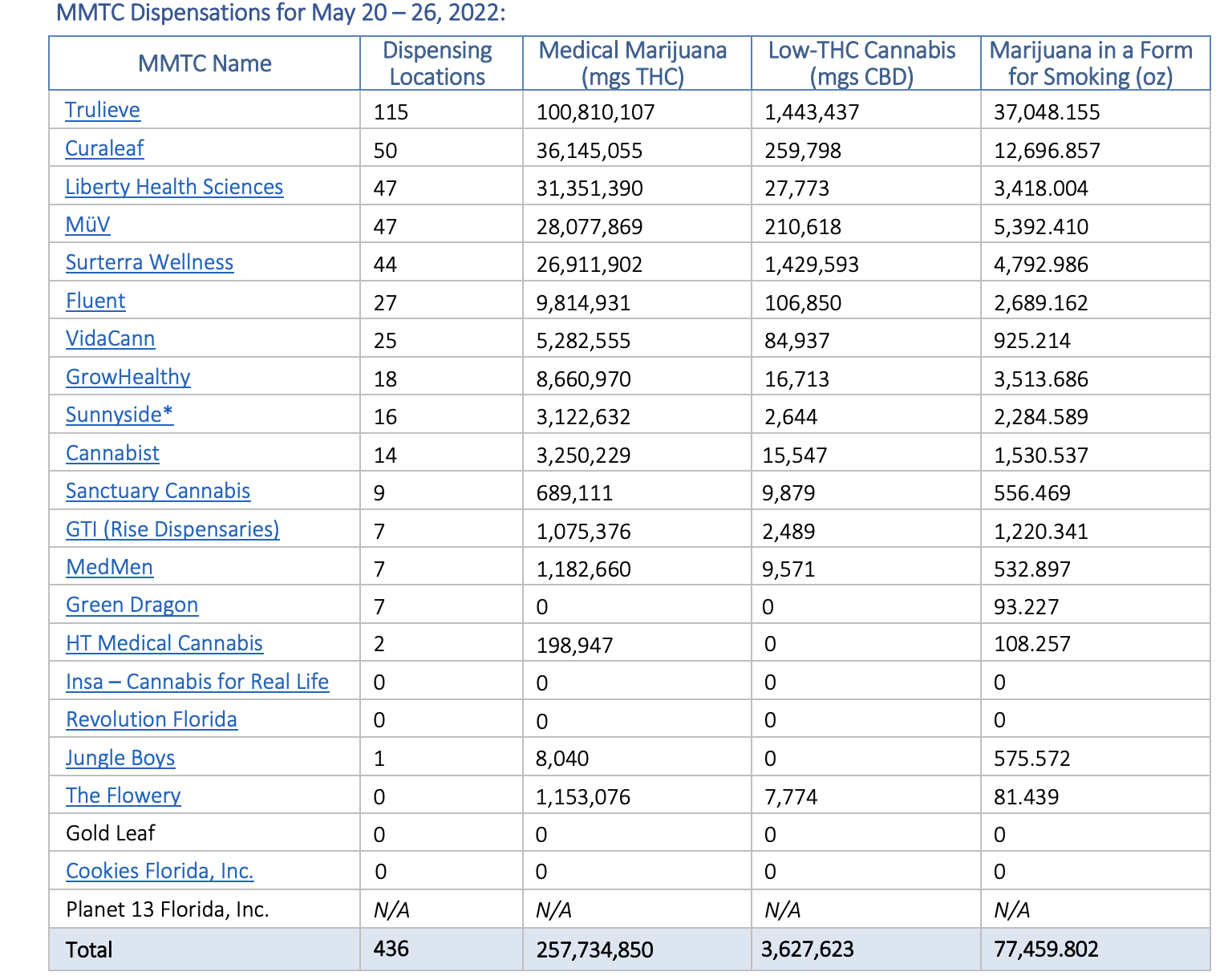
Task: Select GrowHealthy's 3,513.686 smoking value
Action: tap(1041, 379)
